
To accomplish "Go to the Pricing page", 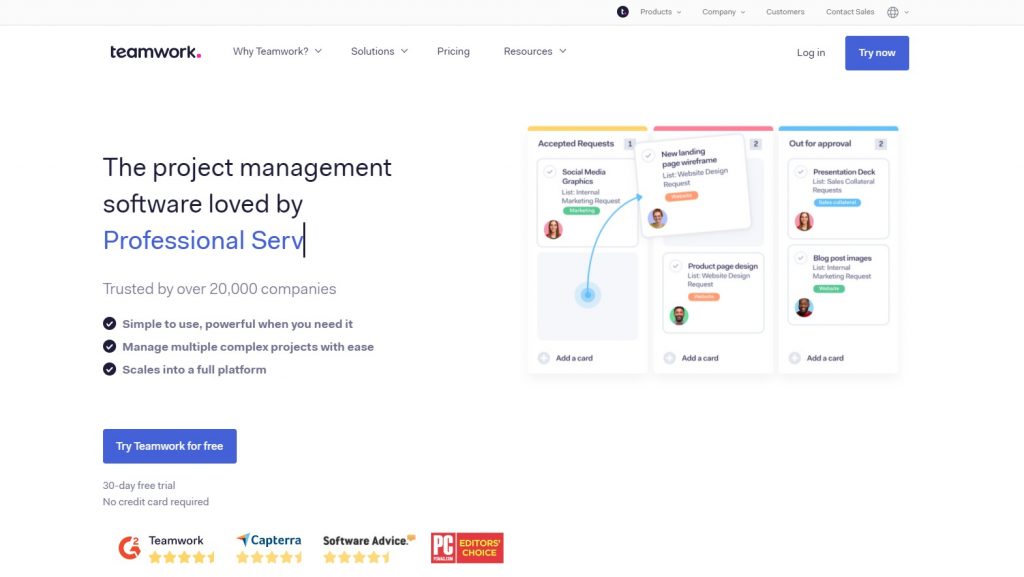I will [x=453, y=51].
